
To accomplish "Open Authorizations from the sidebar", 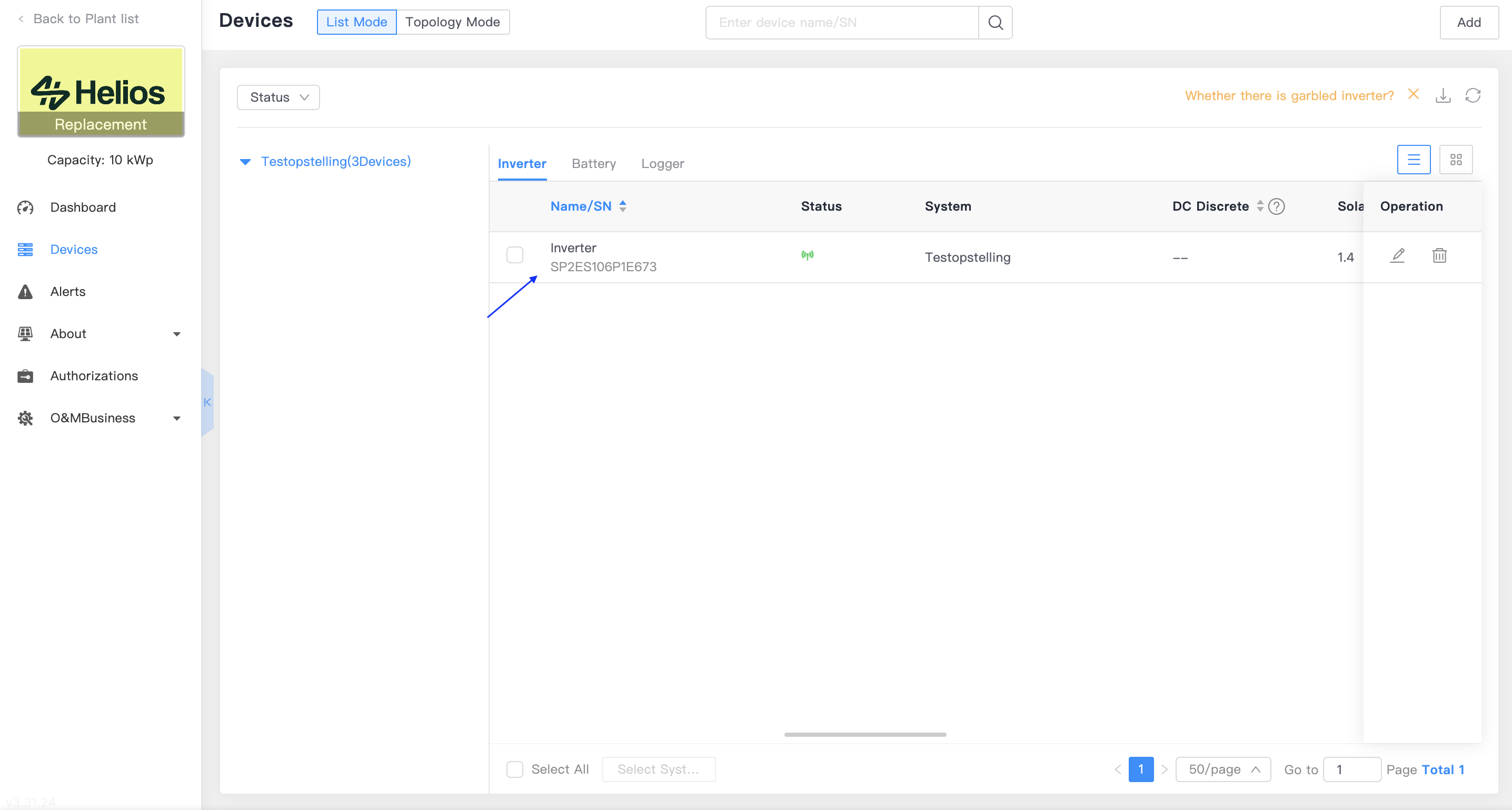I will coord(94,376).
